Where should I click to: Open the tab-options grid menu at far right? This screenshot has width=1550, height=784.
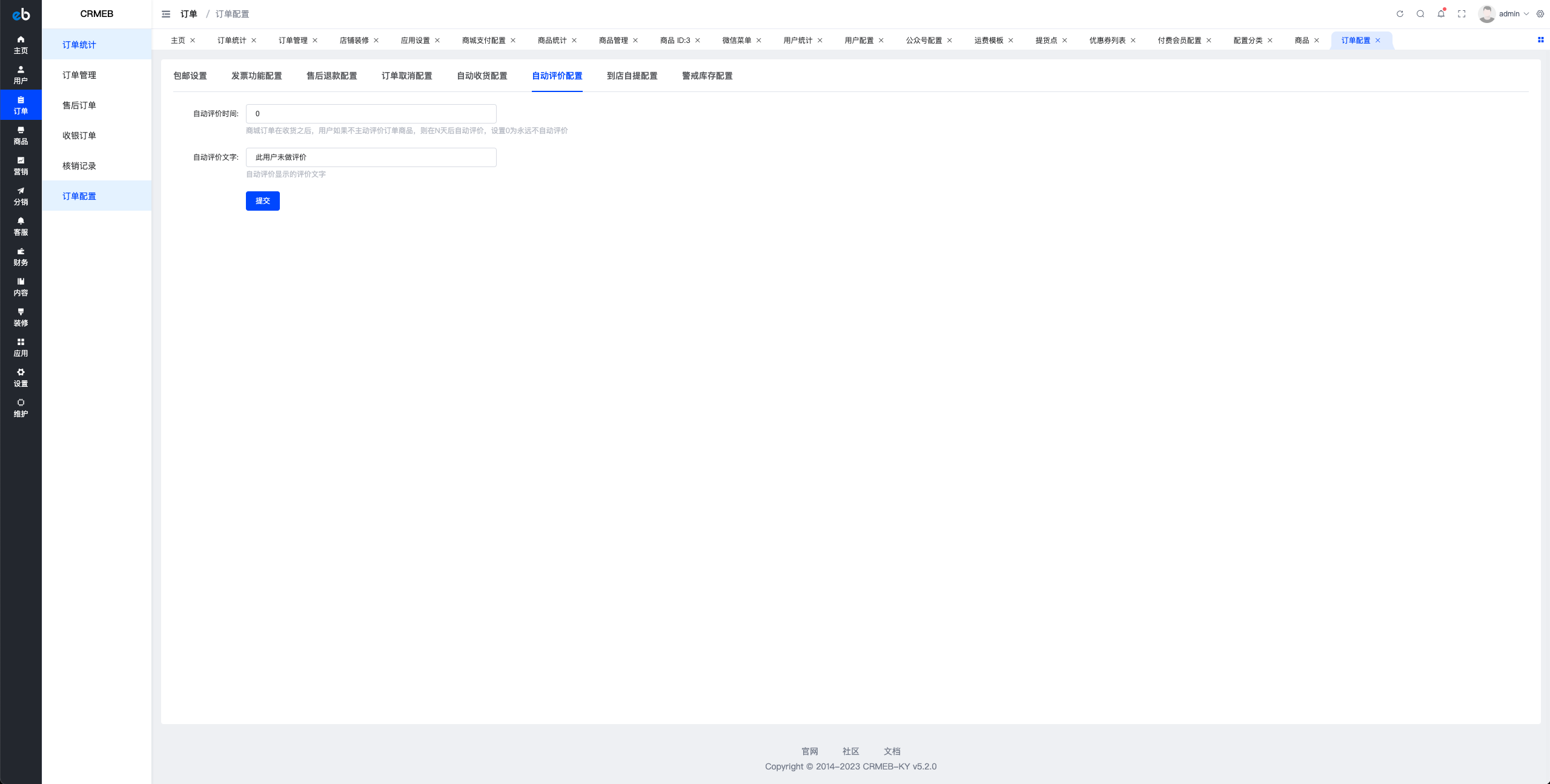pyautogui.click(x=1540, y=40)
